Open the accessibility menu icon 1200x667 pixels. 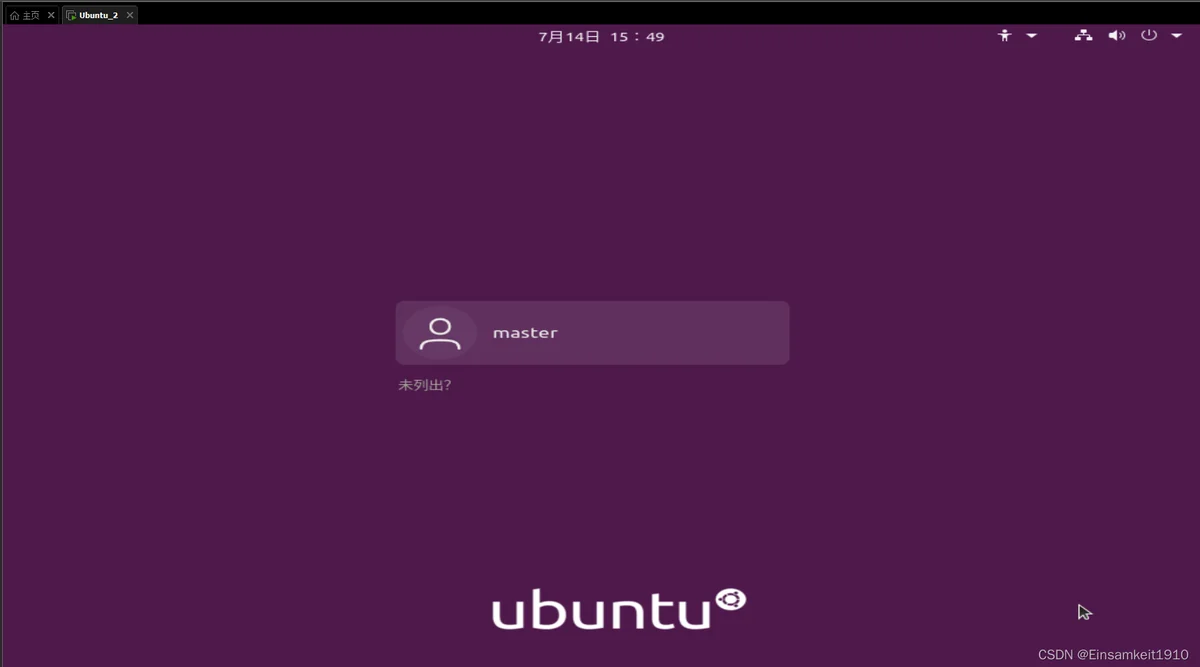pyautogui.click(x=1005, y=36)
